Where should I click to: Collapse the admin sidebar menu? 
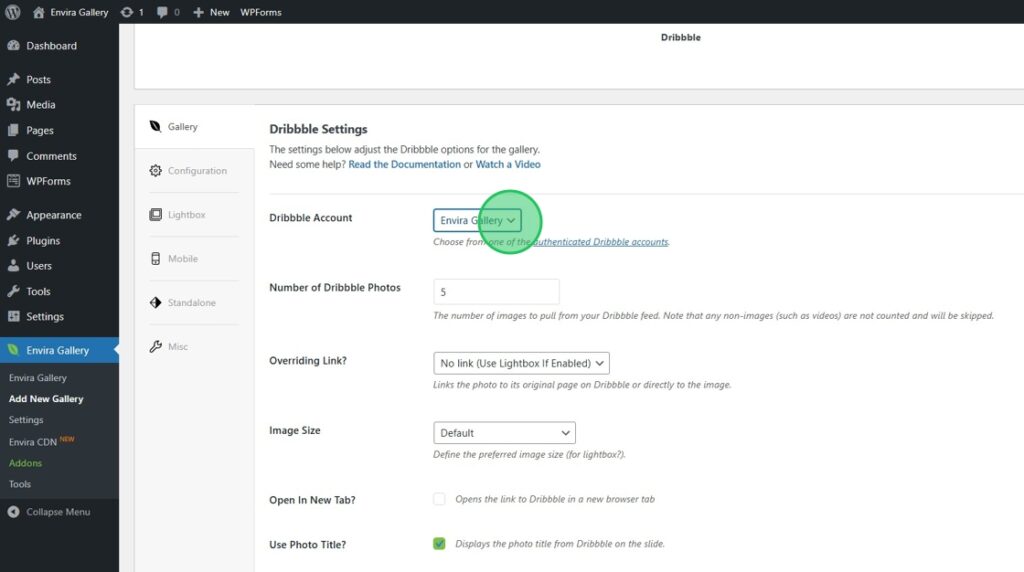(57, 512)
